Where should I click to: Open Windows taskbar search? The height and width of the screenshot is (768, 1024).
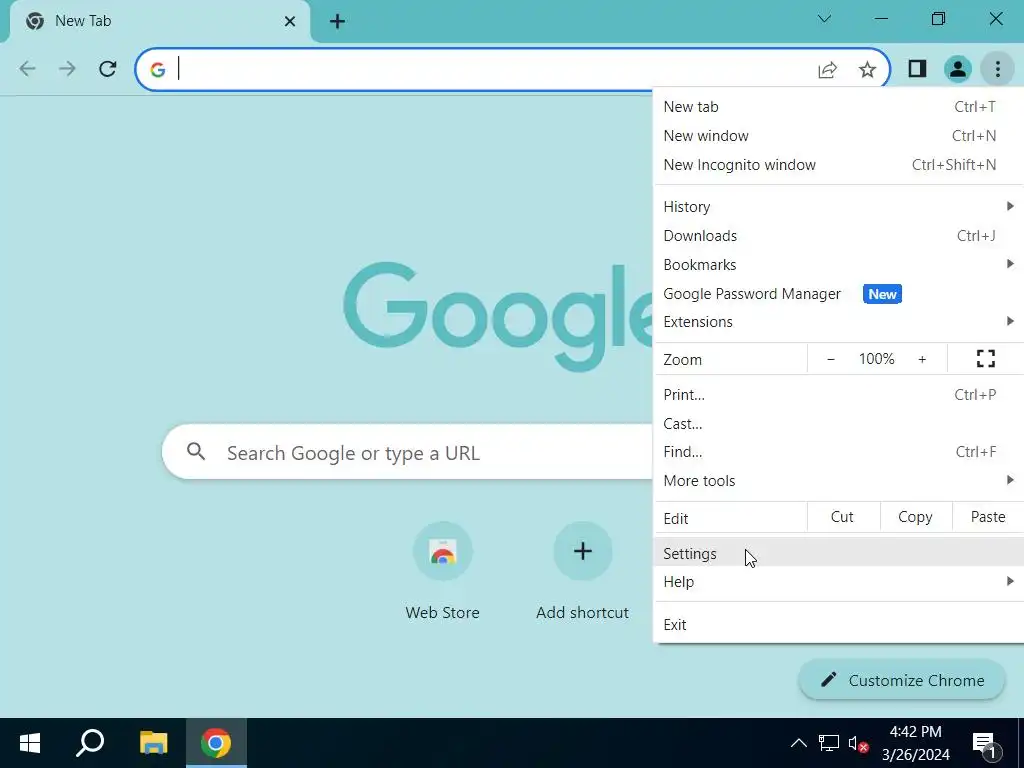coord(90,743)
